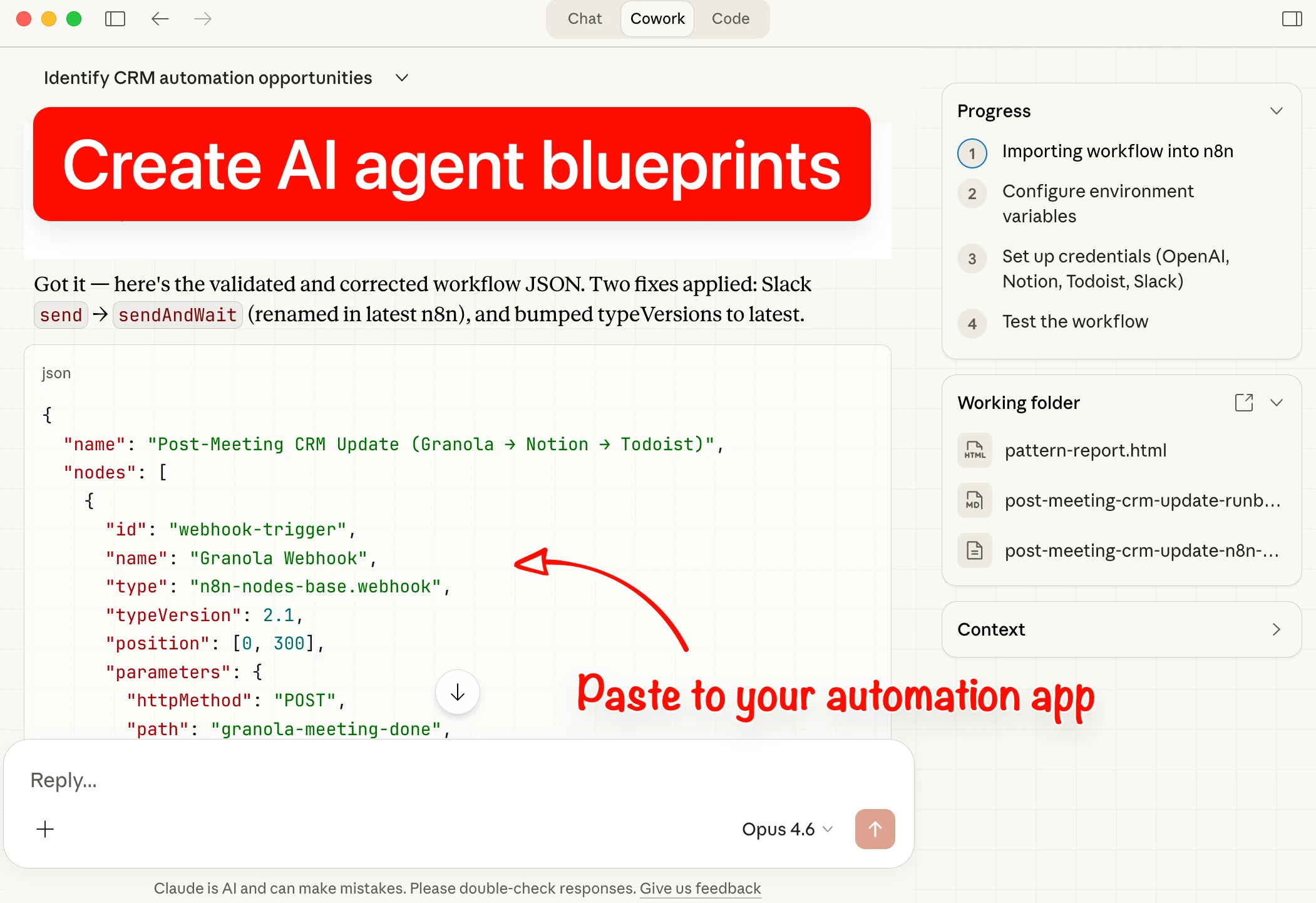Click the scroll-to-bottom arrow button
The height and width of the screenshot is (903, 1316).
click(458, 692)
